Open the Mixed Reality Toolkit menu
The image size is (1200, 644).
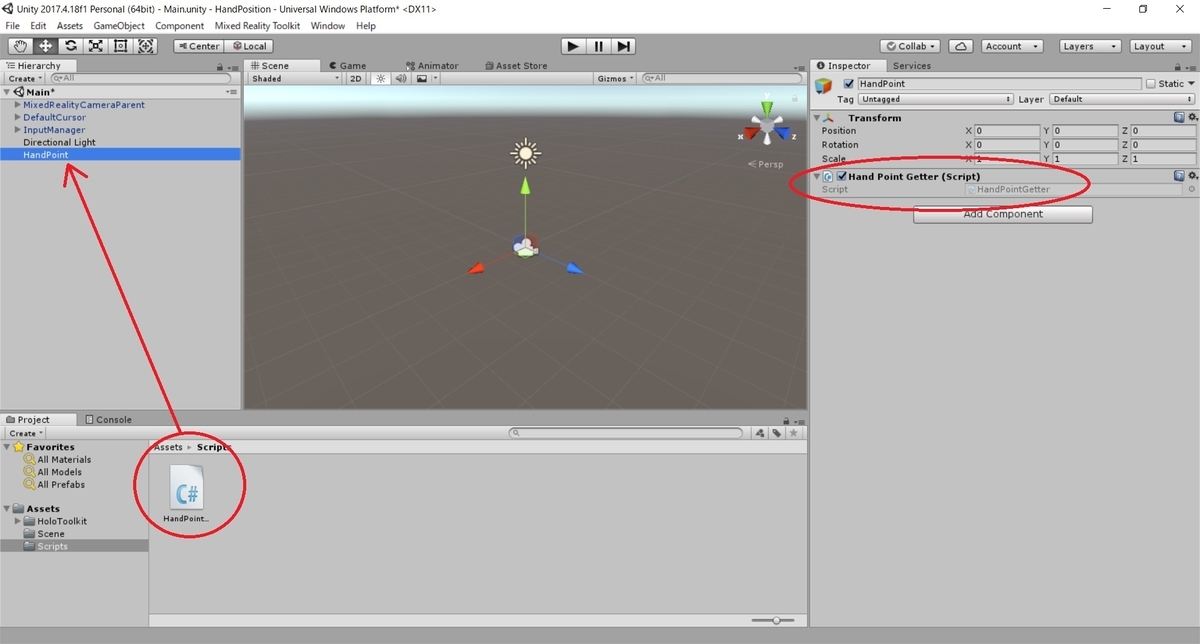click(257, 25)
